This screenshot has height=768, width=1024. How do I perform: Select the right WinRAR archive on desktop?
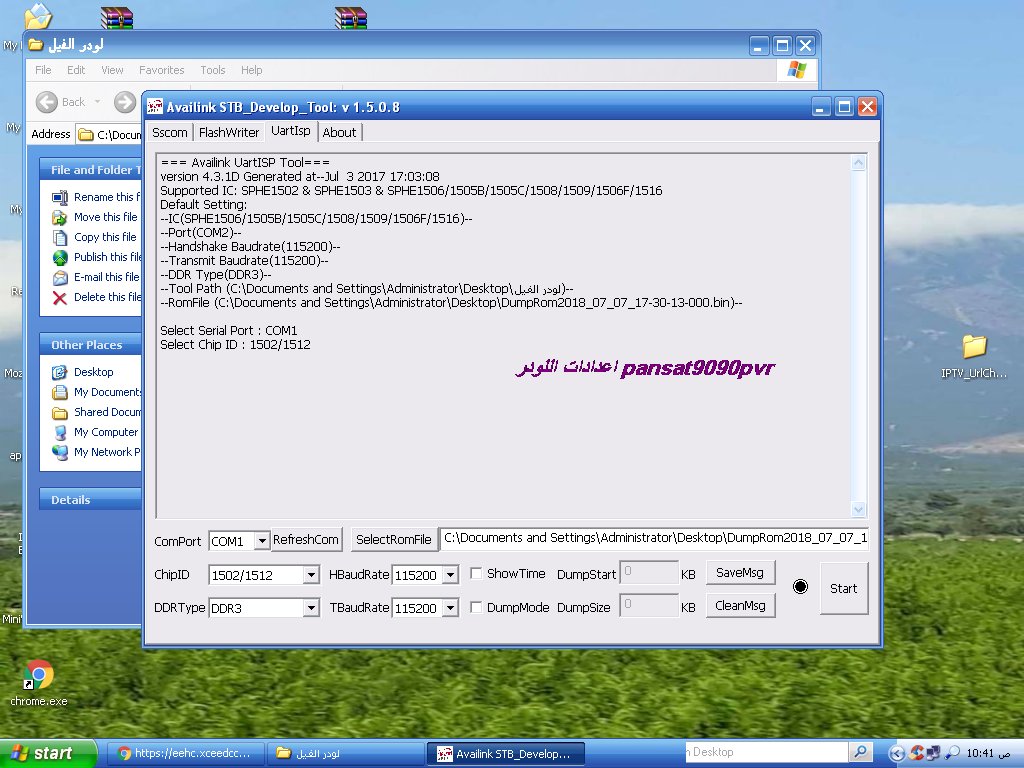point(351,18)
